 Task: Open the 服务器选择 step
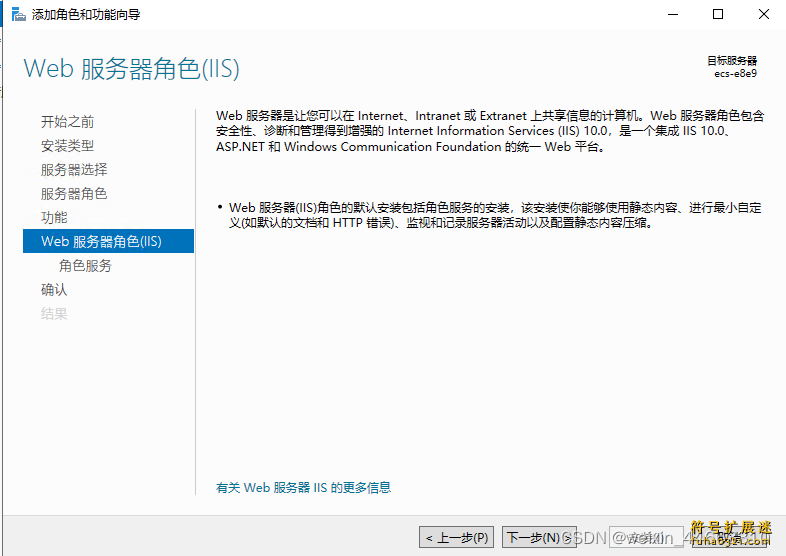tap(74, 169)
